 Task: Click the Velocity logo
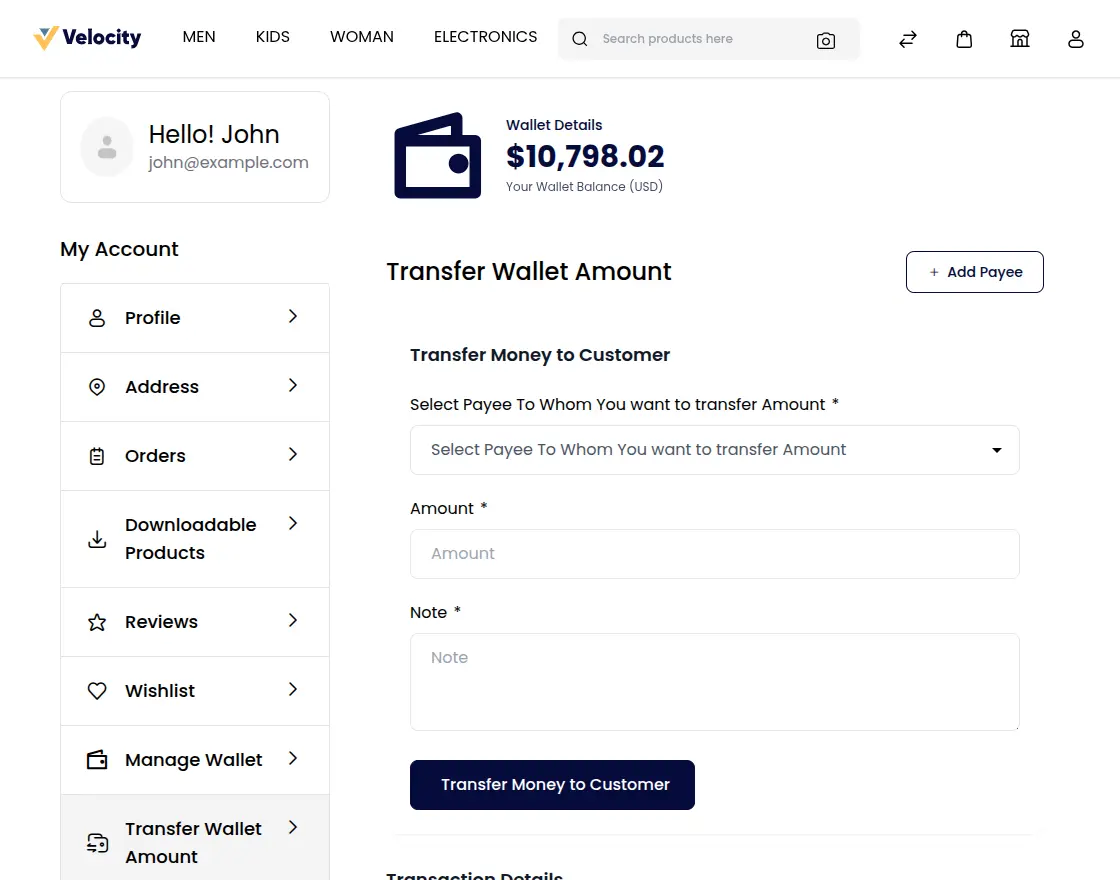(87, 38)
